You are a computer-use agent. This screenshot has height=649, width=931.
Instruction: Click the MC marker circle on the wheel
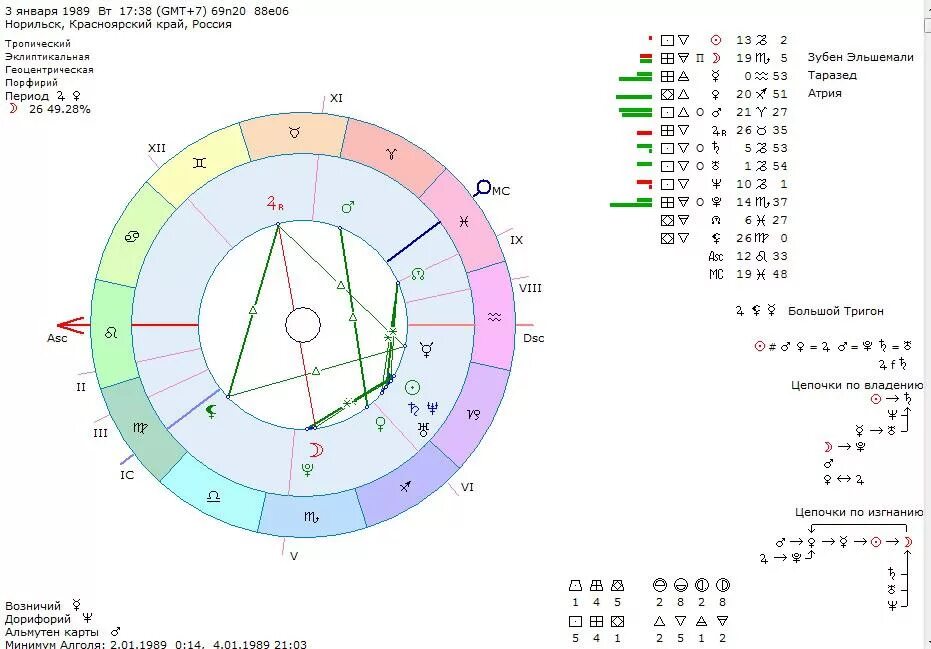pyautogui.click(x=483, y=188)
